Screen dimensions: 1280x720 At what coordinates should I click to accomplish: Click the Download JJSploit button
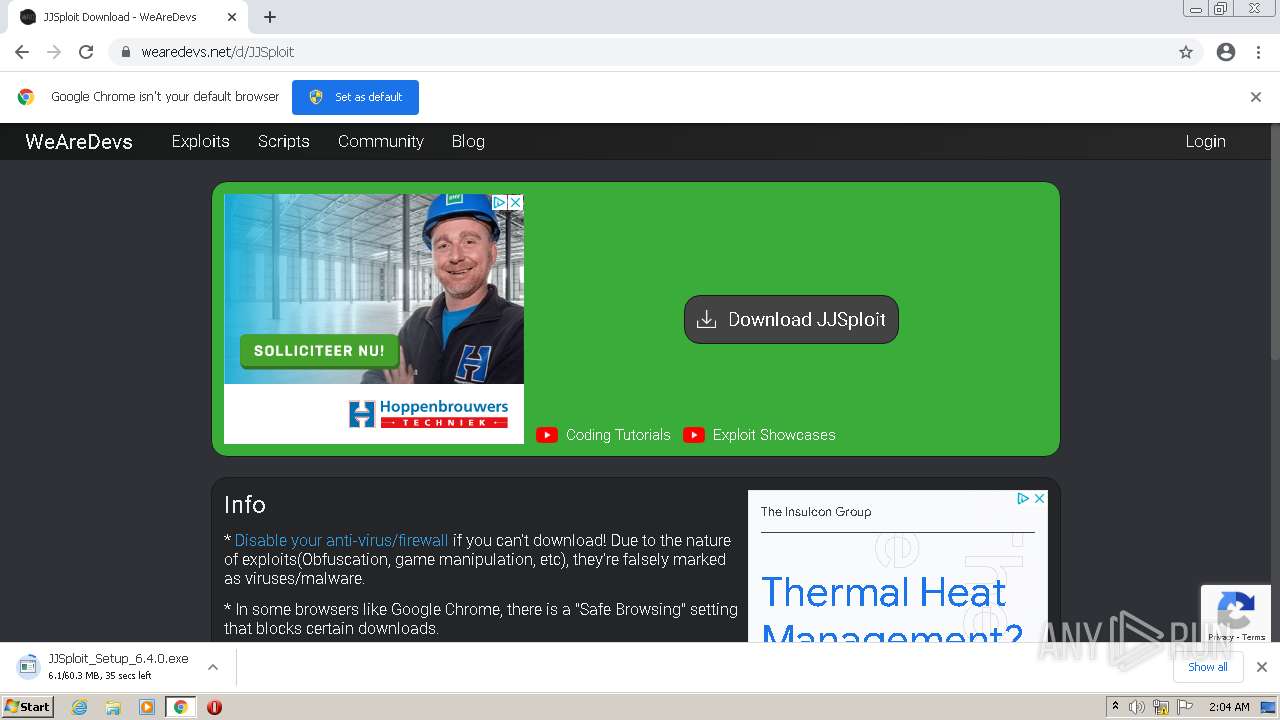click(791, 319)
